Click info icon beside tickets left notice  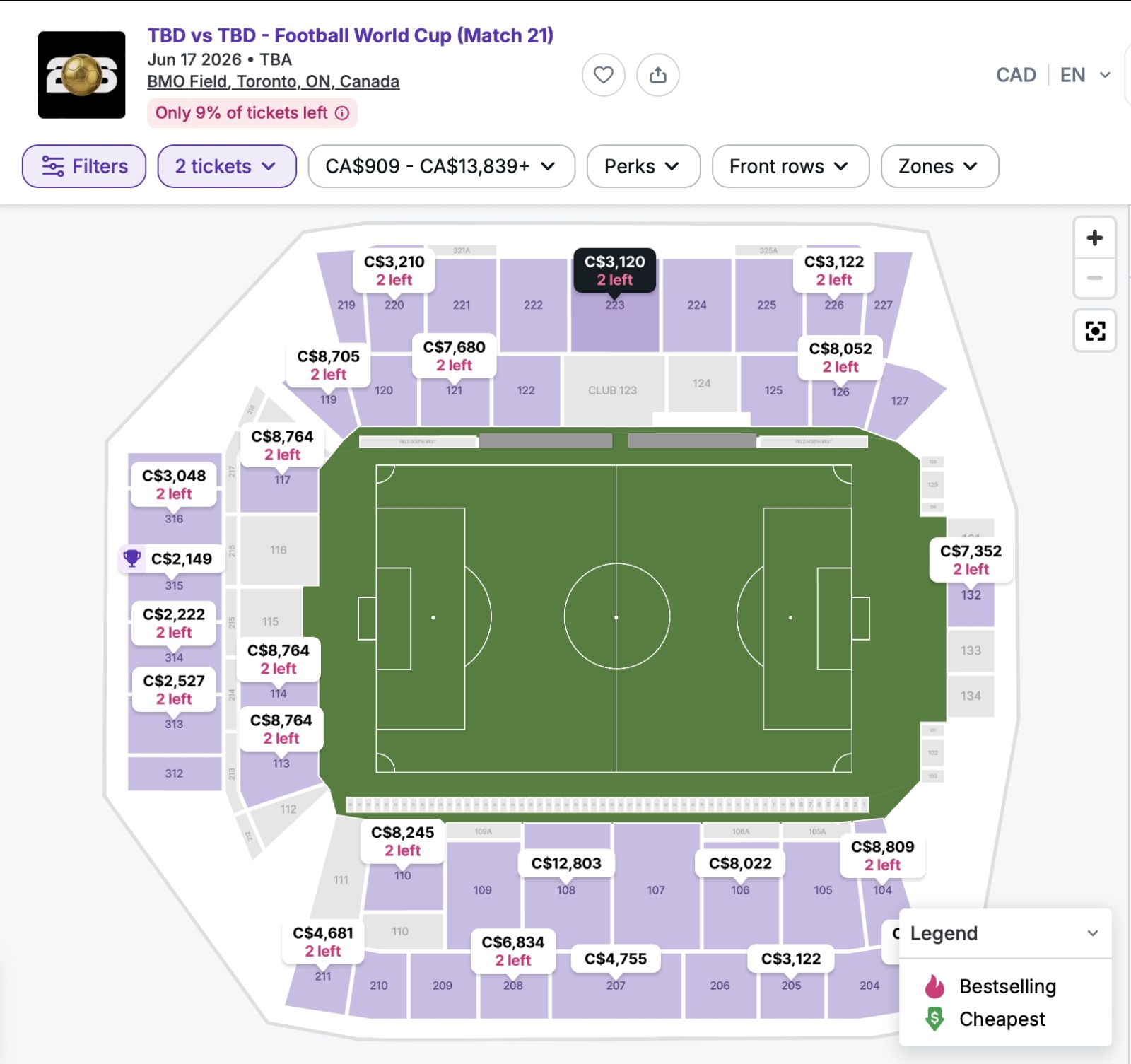[x=342, y=113]
